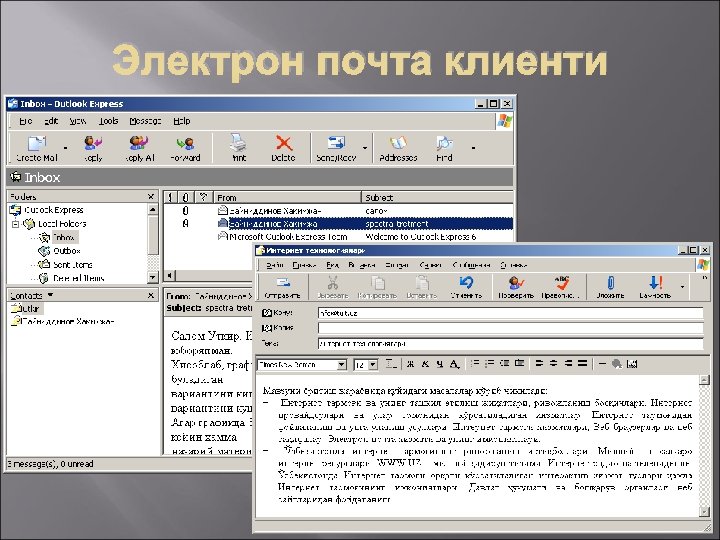720x540 pixels.
Task: Click the red Delete toolbar button
Action: (x=283, y=148)
